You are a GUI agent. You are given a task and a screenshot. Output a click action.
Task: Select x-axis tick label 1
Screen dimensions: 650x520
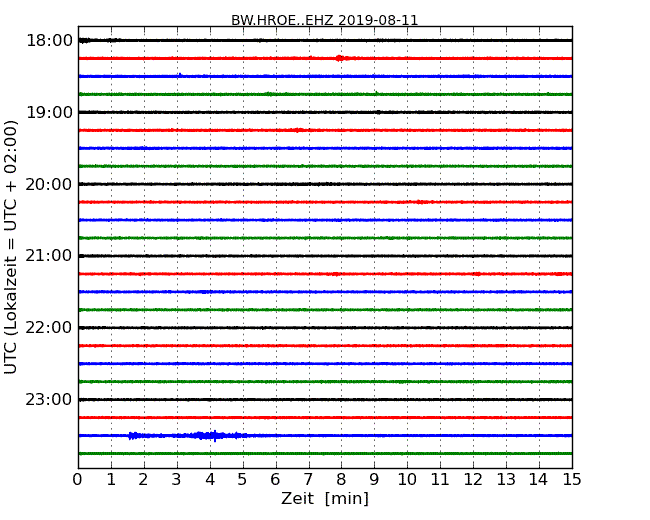point(111,480)
